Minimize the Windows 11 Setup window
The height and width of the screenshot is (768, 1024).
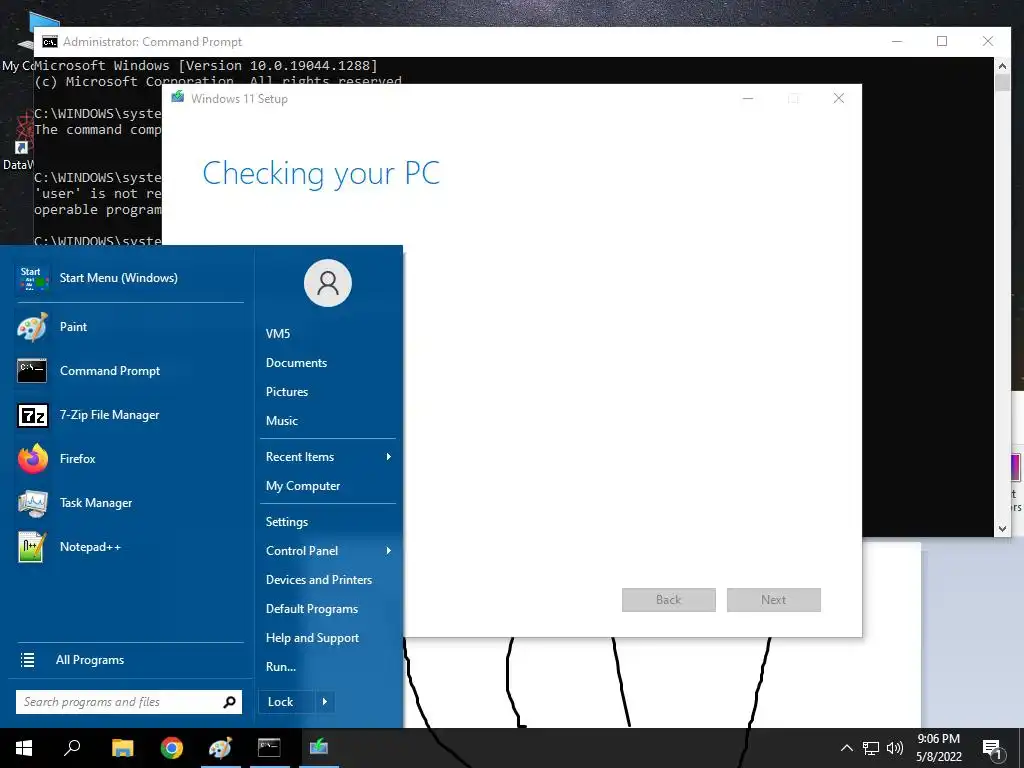(748, 98)
